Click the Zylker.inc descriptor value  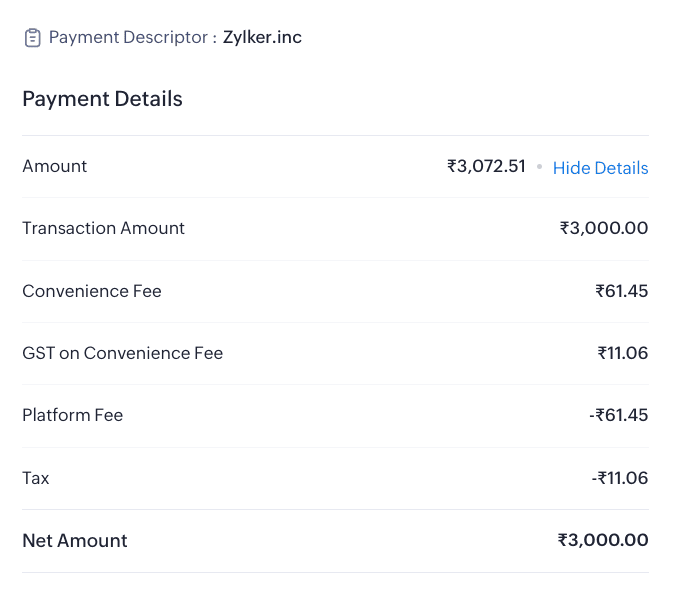point(262,38)
